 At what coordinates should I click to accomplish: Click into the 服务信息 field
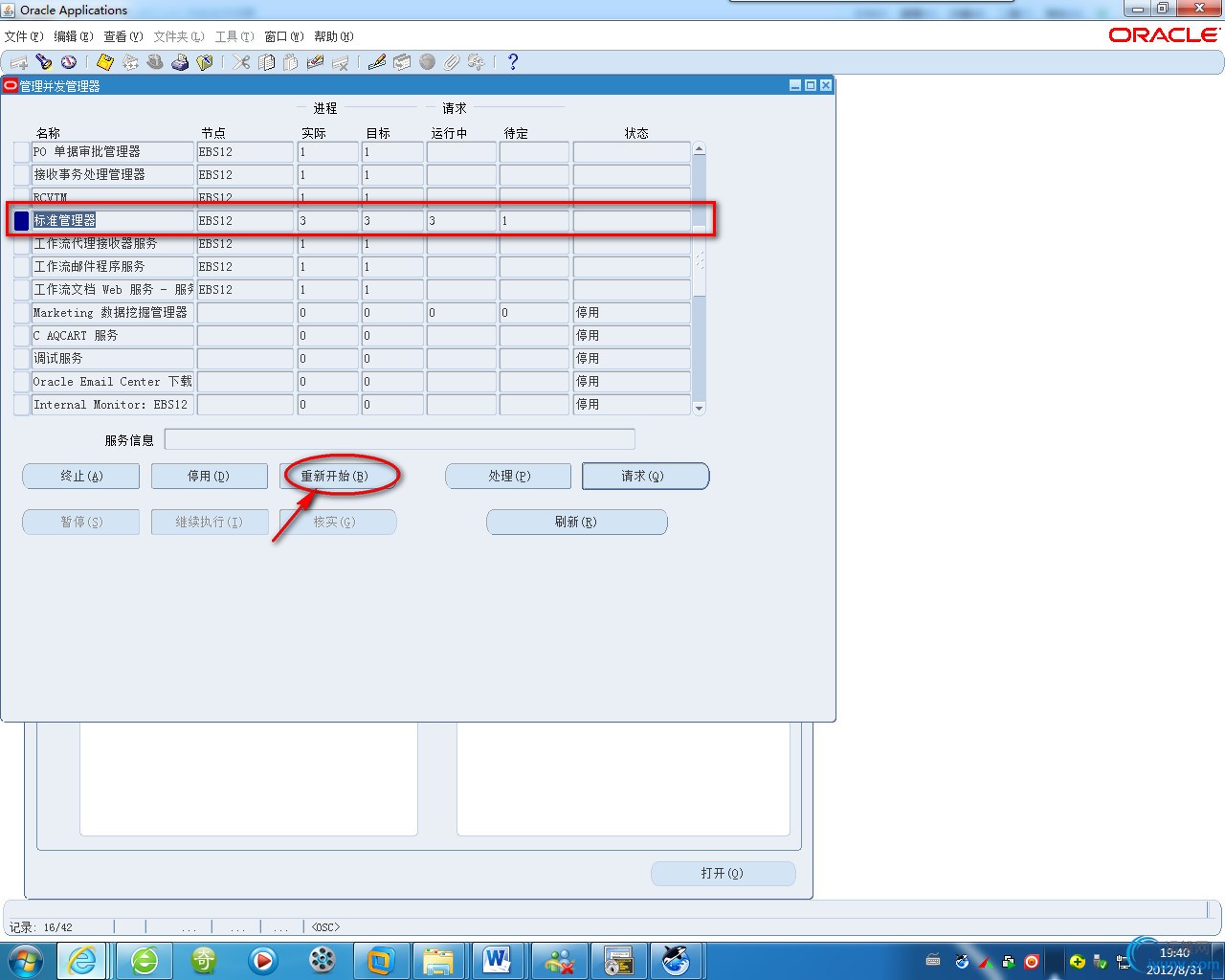399,439
